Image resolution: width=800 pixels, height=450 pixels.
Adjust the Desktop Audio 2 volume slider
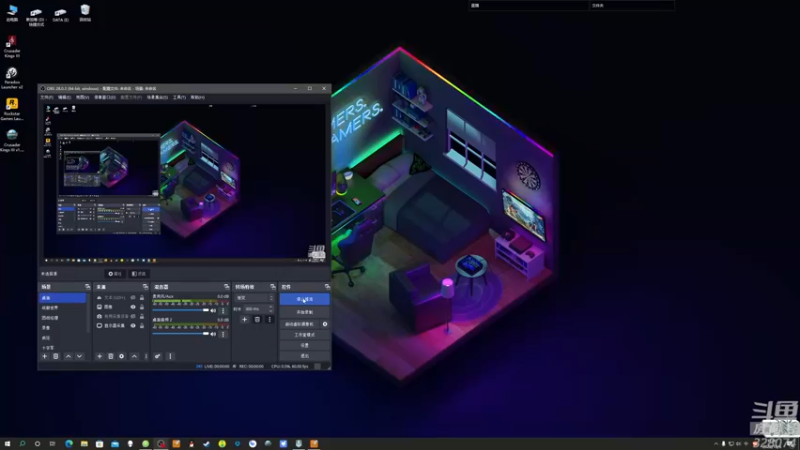coord(181,334)
